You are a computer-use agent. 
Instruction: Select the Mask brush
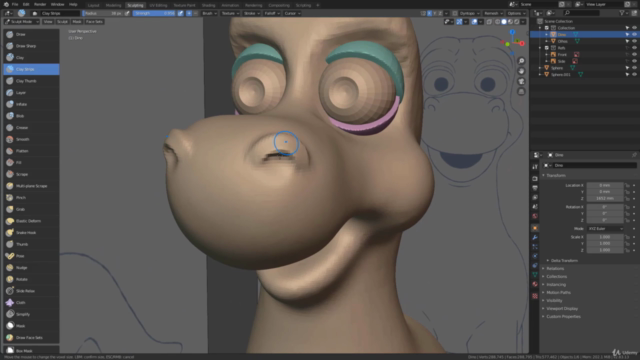coord(31,326)
